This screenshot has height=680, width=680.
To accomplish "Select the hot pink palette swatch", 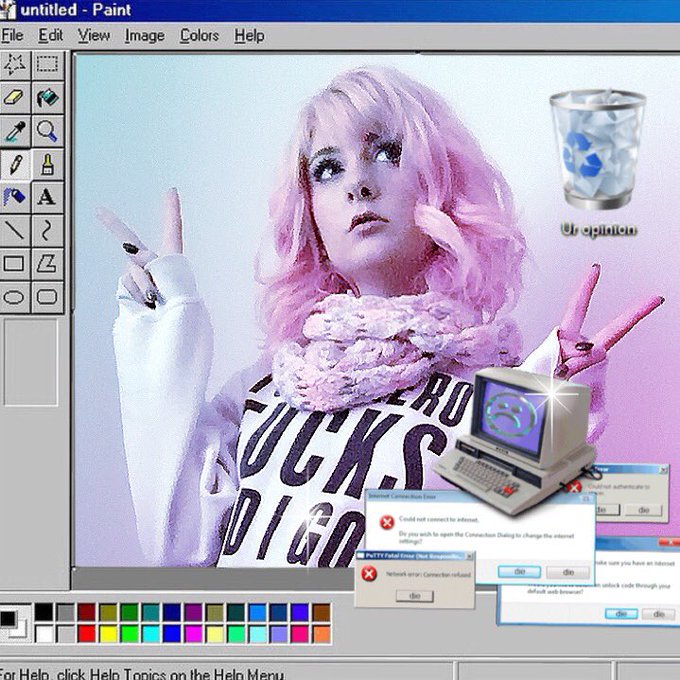I will coord(300,634).
